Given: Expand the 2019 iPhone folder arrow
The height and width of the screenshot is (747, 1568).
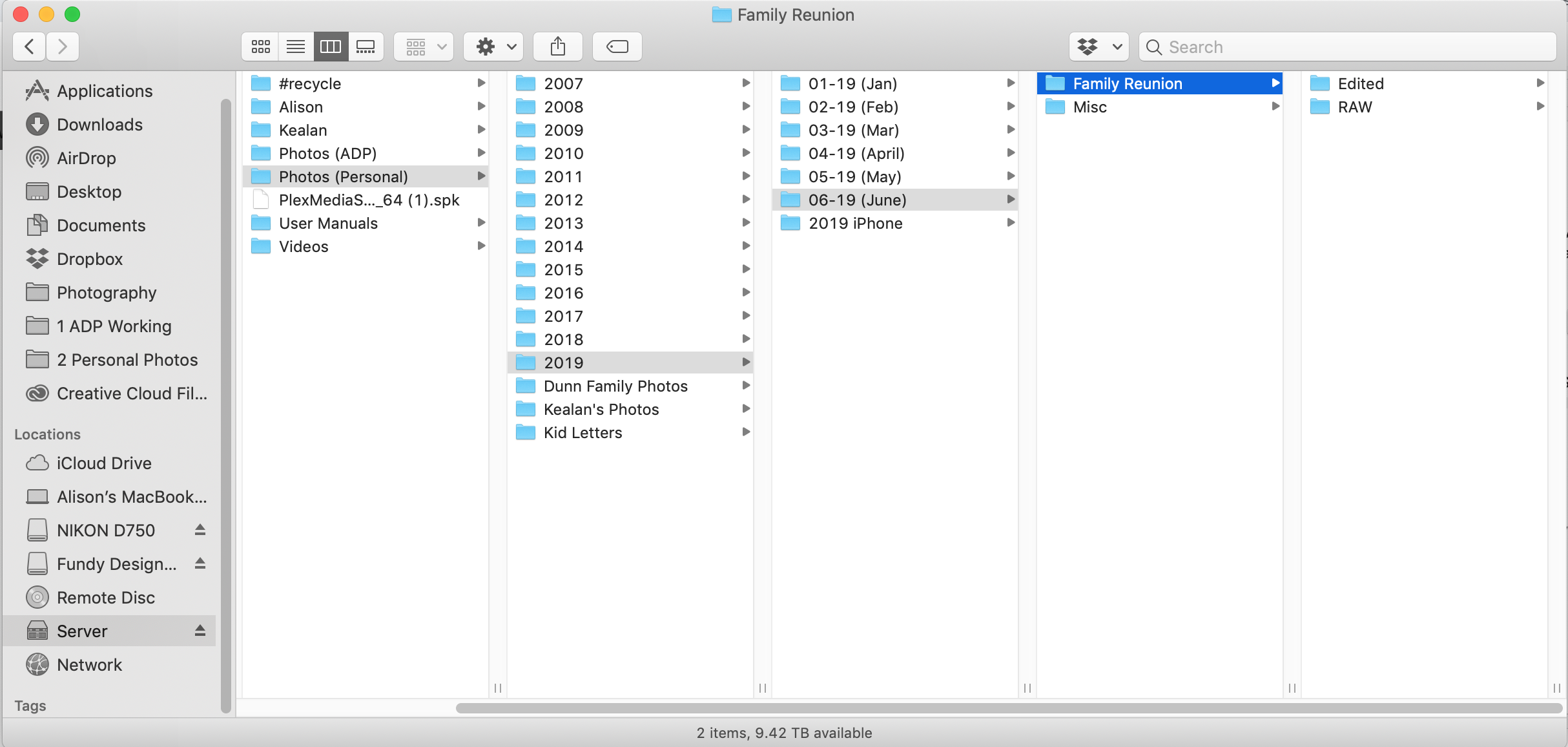Looking at the screenshot, I should pyautogui.click(x=1011, y=223).
